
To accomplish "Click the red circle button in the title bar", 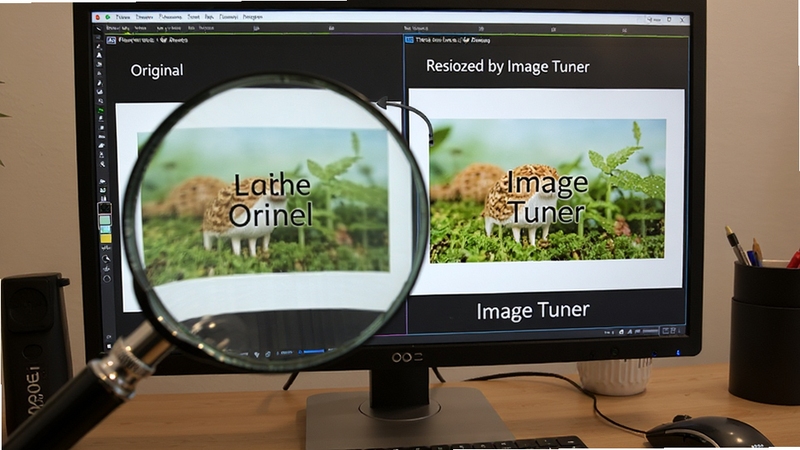I will pos(97,17).
